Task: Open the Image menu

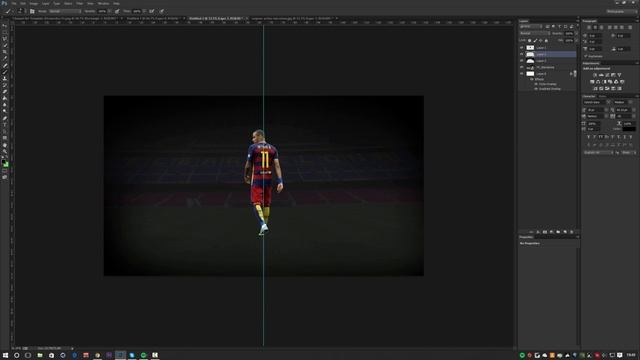Action: point(33,3)
